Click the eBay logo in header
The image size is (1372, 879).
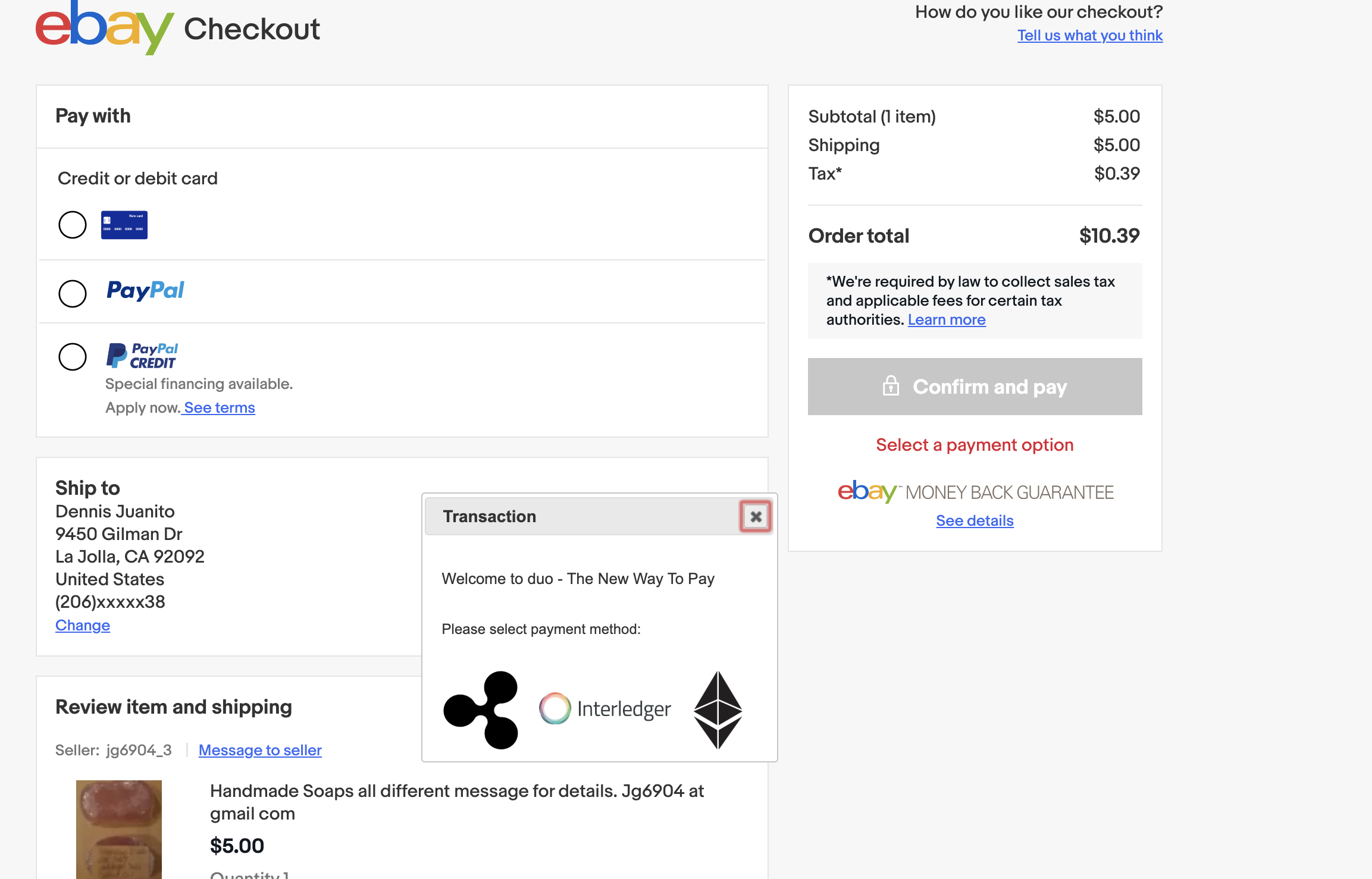[104, 29]
